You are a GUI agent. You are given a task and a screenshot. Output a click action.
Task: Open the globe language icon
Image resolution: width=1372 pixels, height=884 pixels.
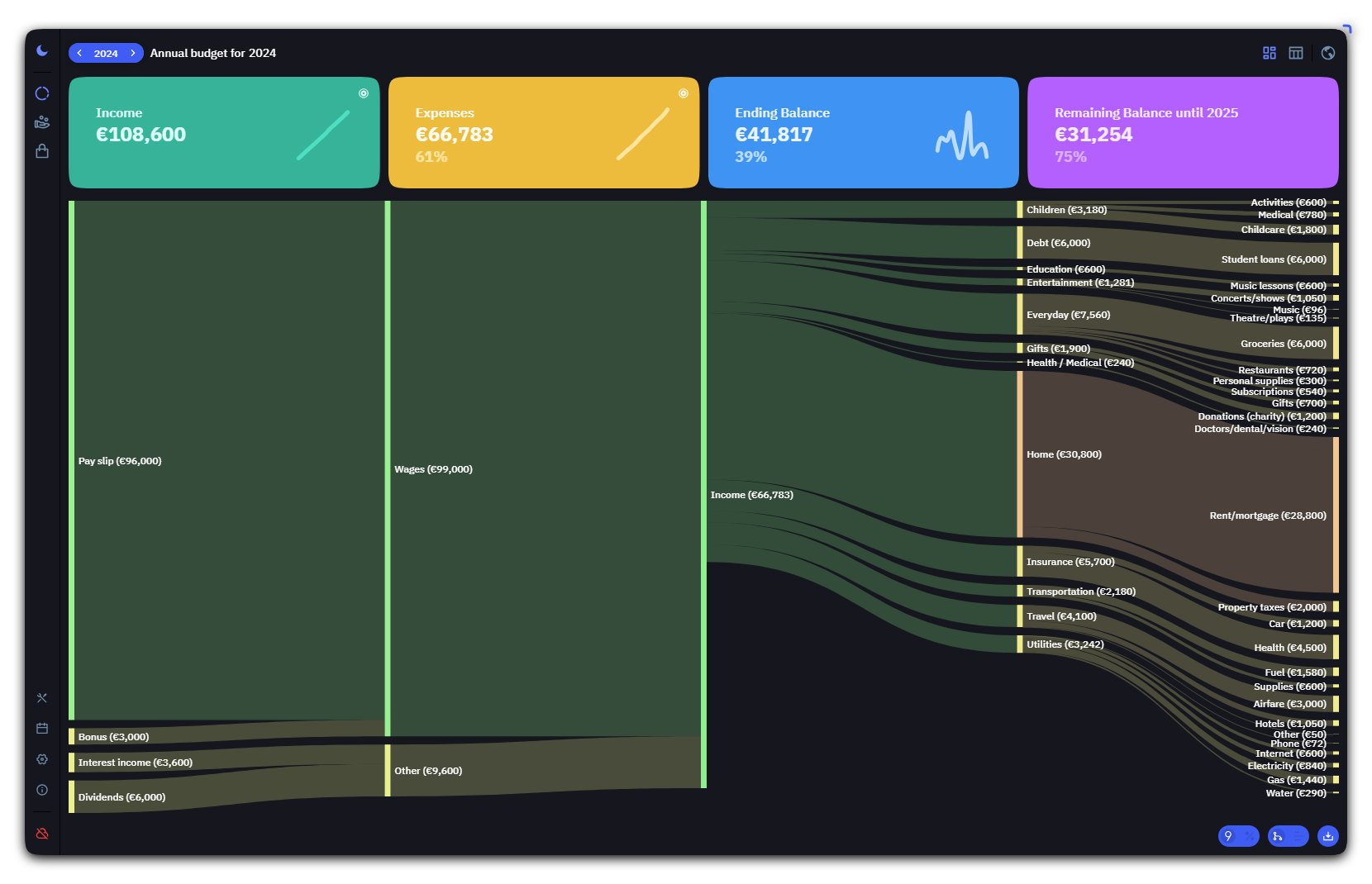click(1328, 53)
